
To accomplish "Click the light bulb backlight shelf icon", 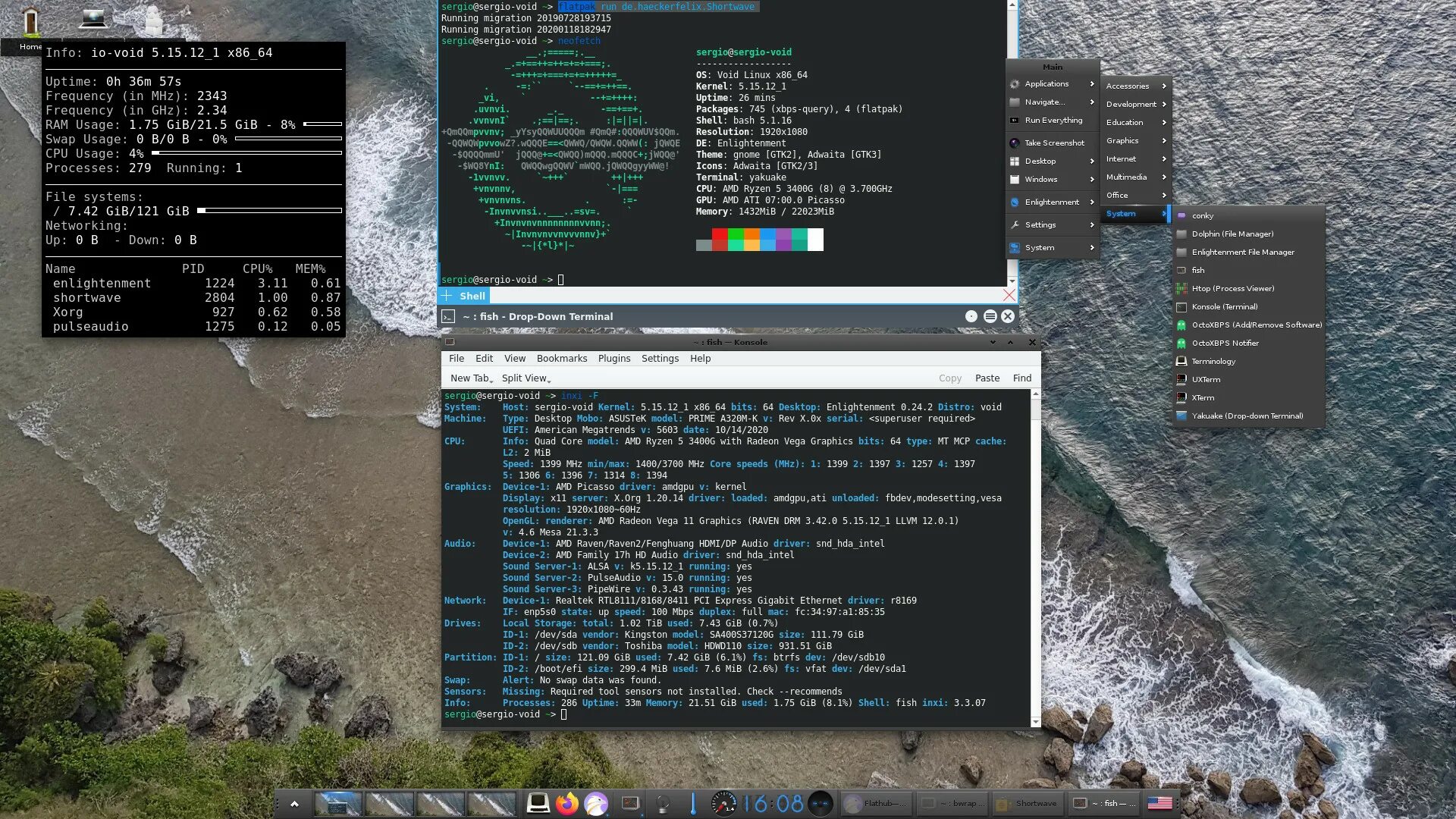I will [x=663, y=804].
